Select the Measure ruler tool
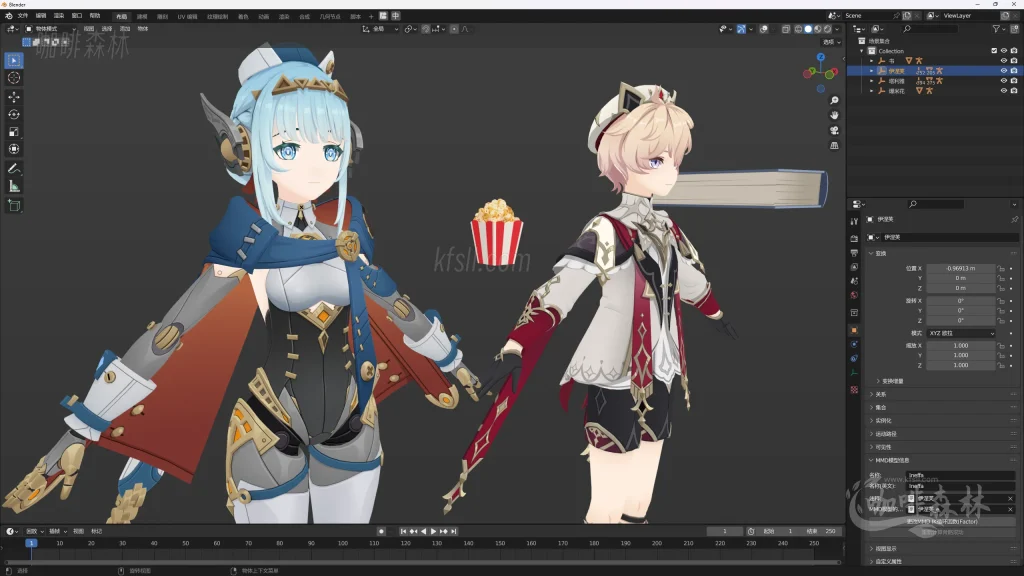Viewport: 1024px width, 576px height. [x=14, y=186]
